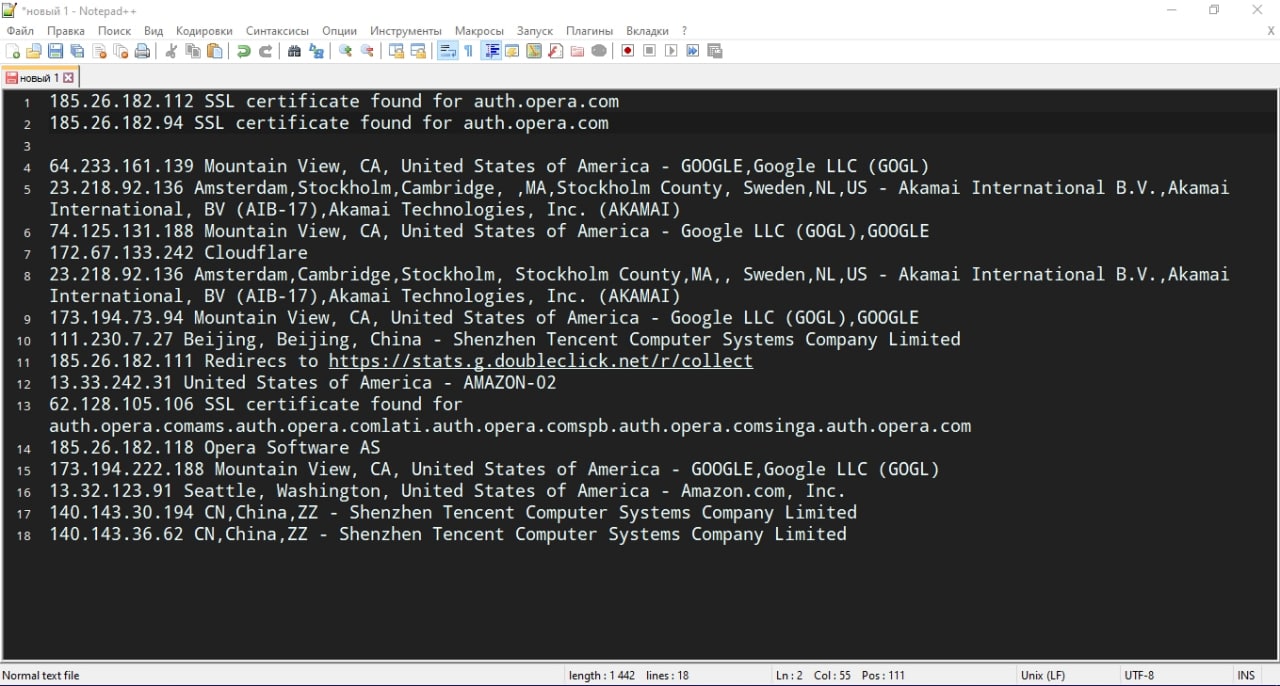Toggle word wrap in the toolbar

(447, 51)
